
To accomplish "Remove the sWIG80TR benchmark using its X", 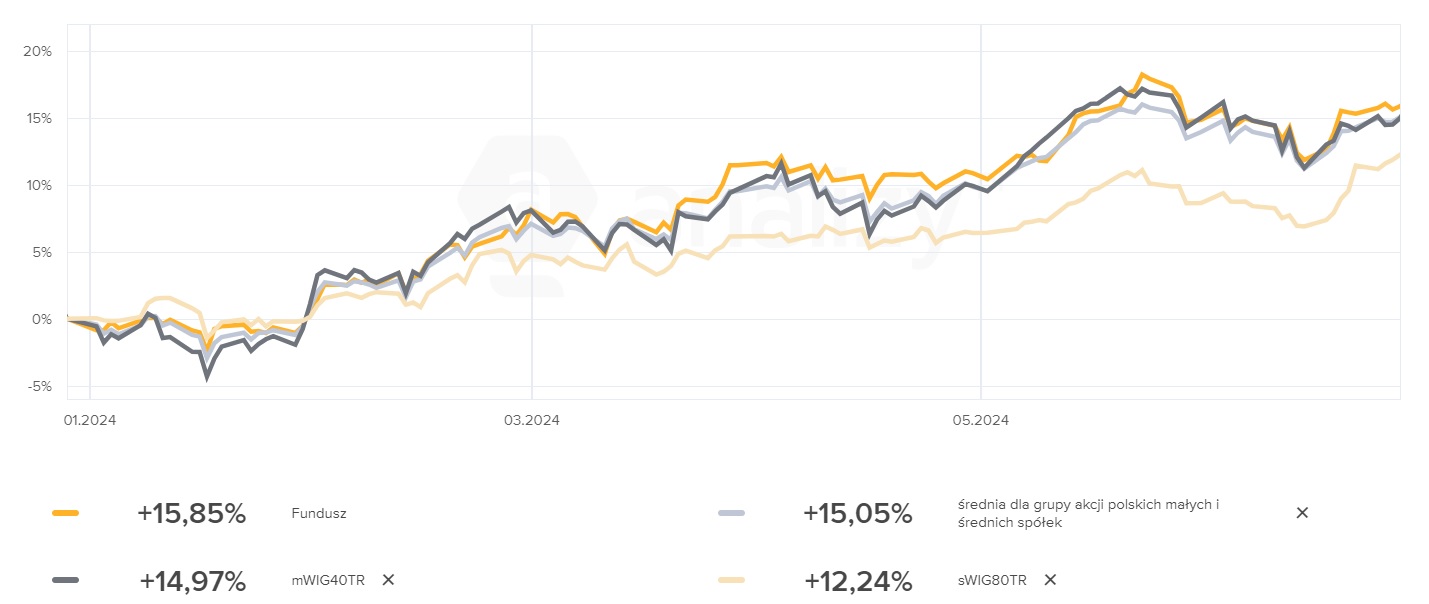I will click(1049, 580).
